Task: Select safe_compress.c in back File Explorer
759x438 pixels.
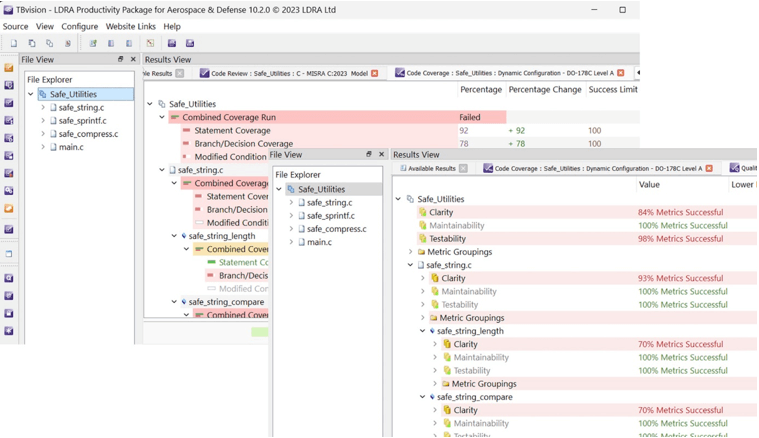Action: (88, 134)
